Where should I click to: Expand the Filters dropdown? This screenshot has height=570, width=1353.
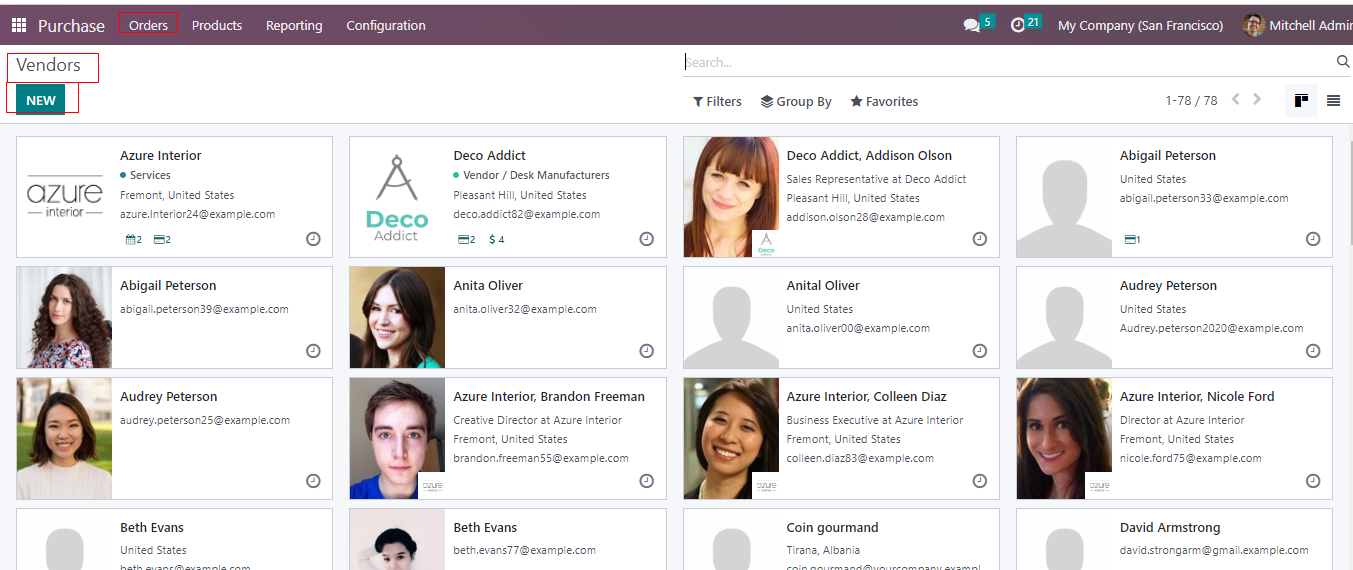pos(717,102)
